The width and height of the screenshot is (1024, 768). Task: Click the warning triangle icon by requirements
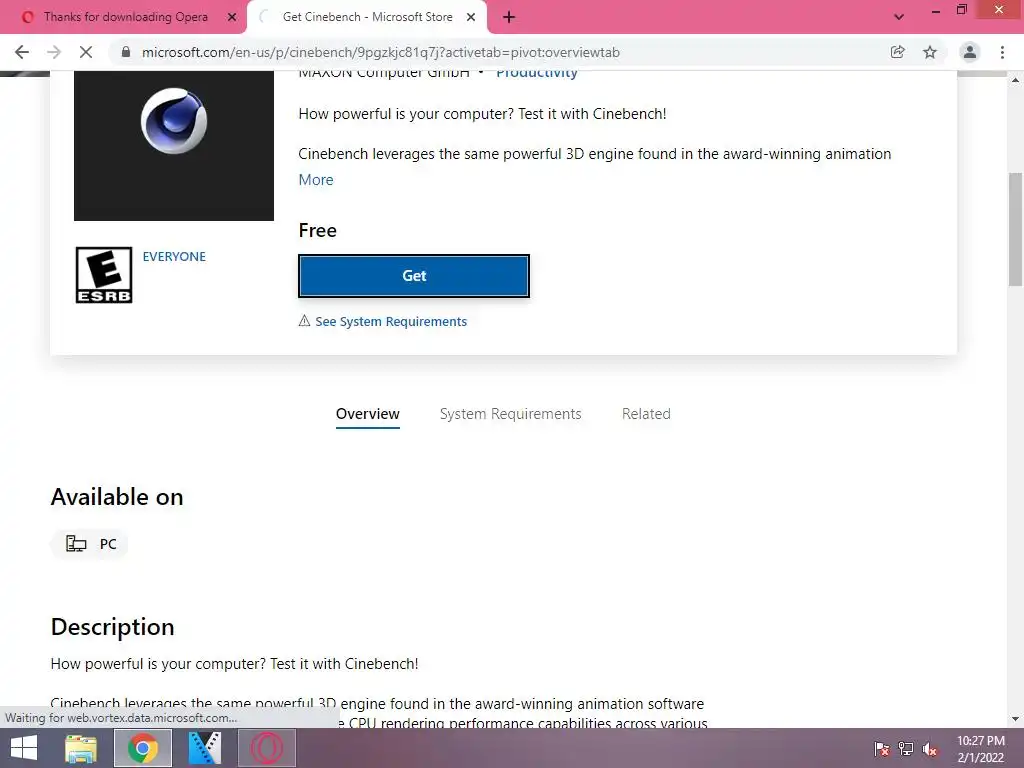coord(304,321)
